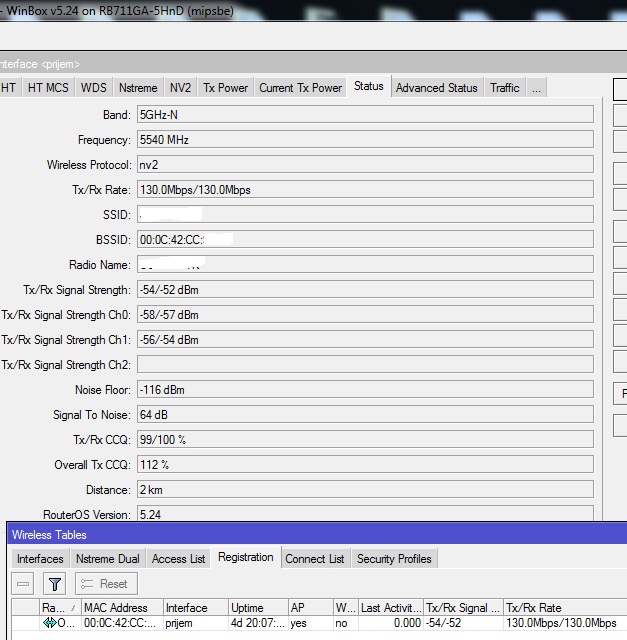
Task: Open the Interfaces tab in Wireless Tables
Action: click(x=40, y=558)
